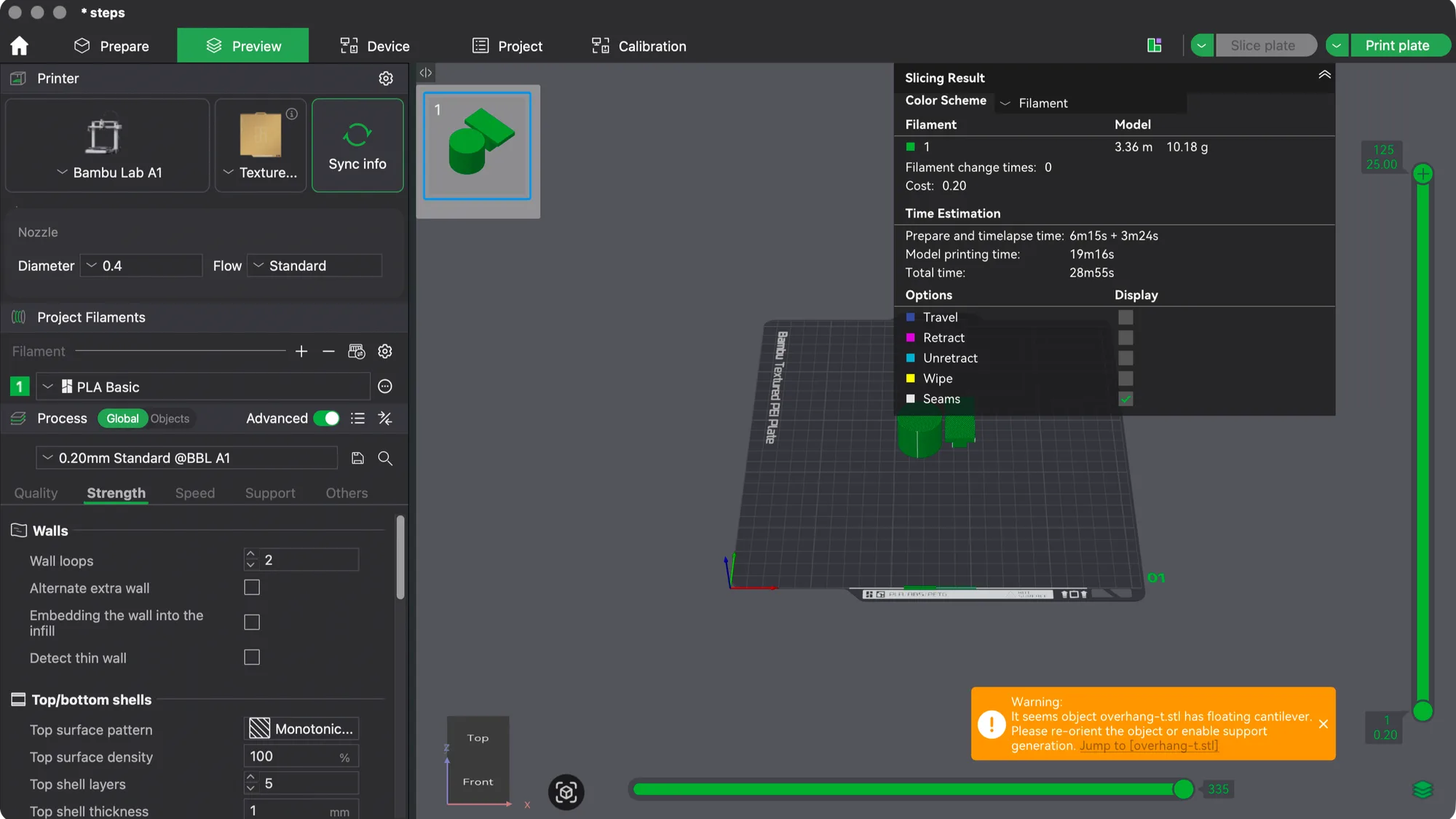Enable Alternate extra wall checkbox

pos(252,587)
